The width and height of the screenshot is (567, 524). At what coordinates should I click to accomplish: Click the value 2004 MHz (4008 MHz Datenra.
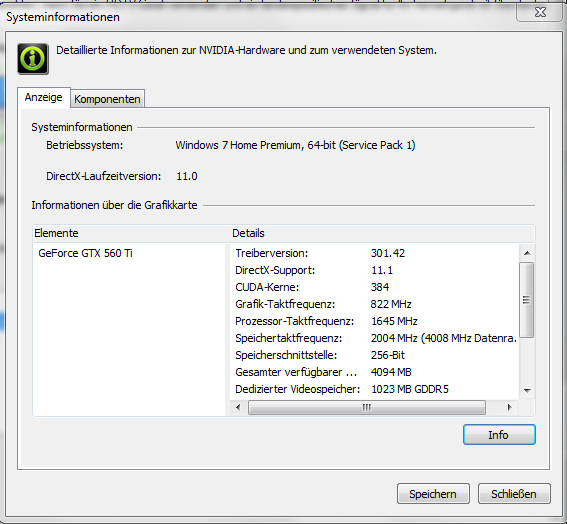pos(444,338)
